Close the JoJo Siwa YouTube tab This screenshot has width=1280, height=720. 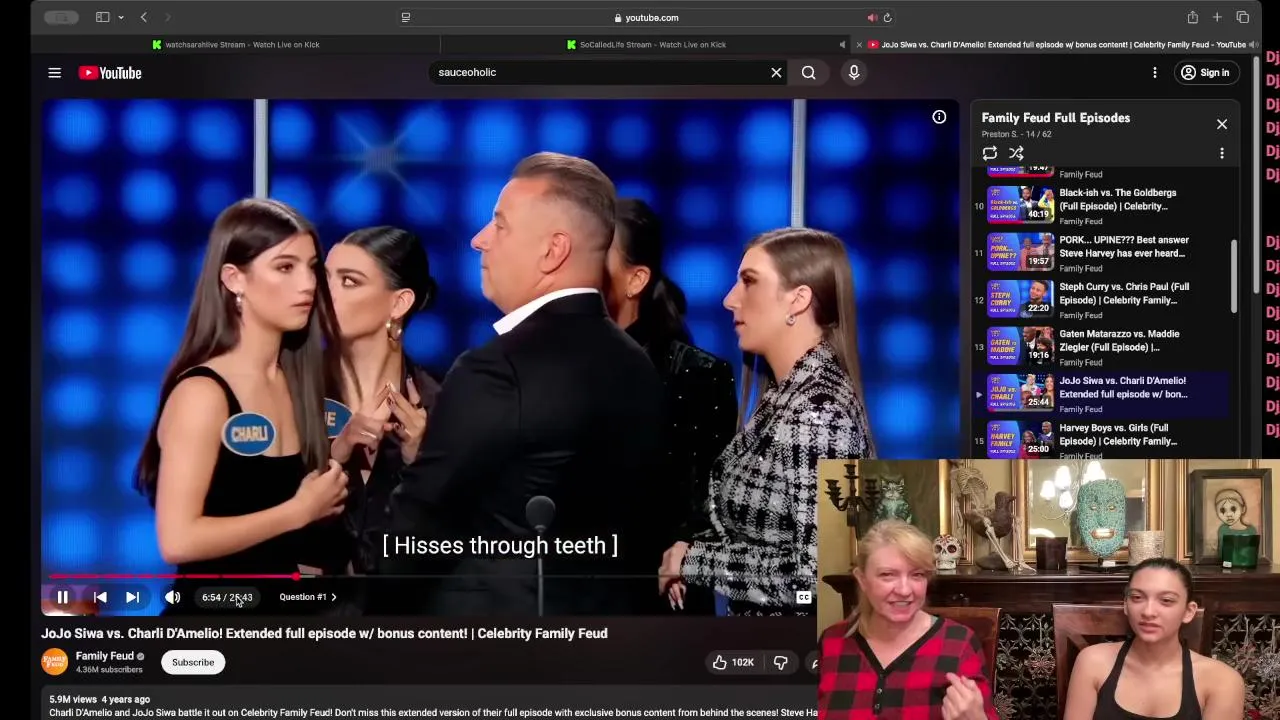point(859,44)
